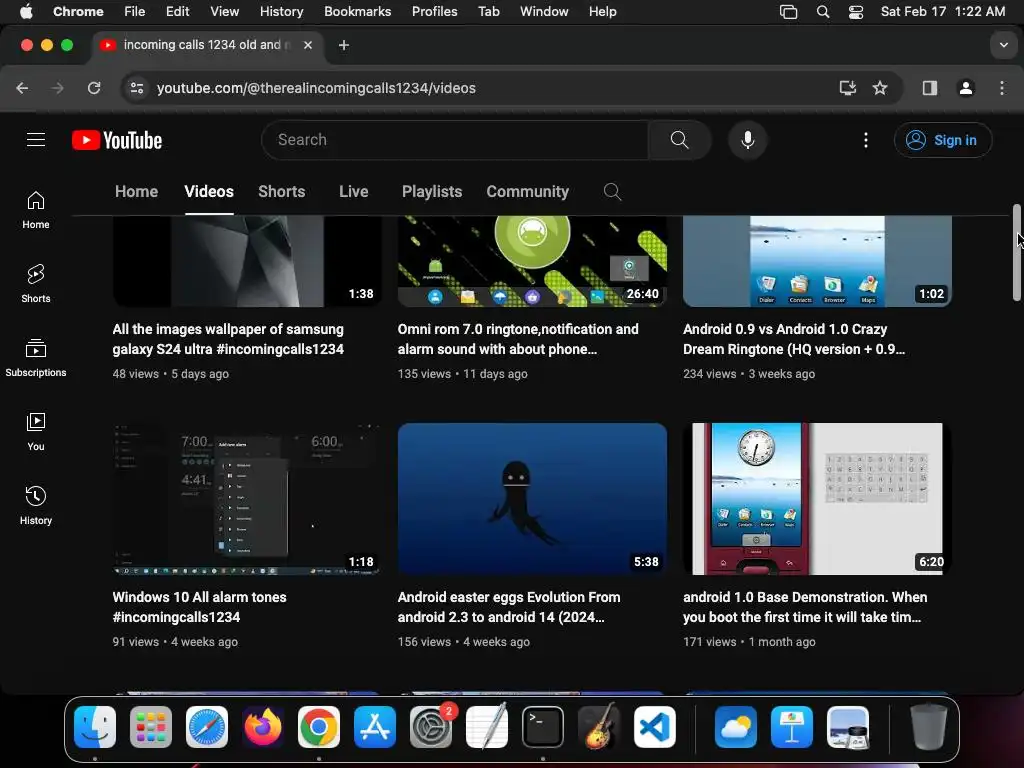Switch to the Live tab
The height and width of the screenshot is (768, 1024).
pos(353,191)
